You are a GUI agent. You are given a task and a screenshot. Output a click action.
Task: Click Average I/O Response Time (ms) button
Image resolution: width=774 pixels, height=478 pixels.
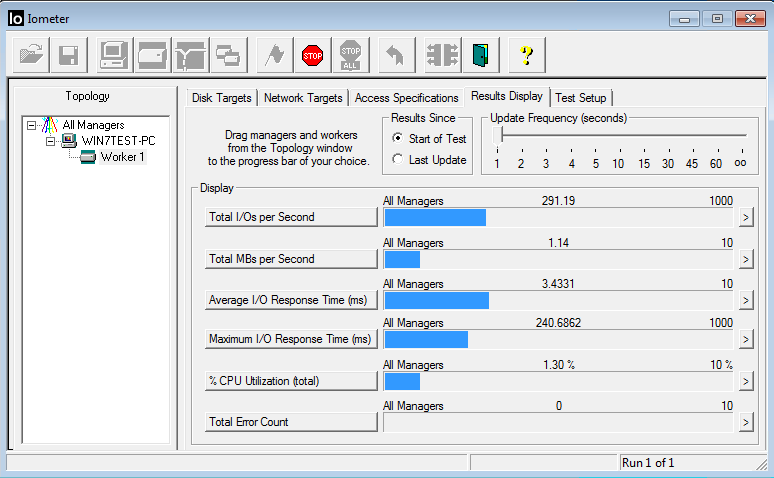[x=291, y=300]
